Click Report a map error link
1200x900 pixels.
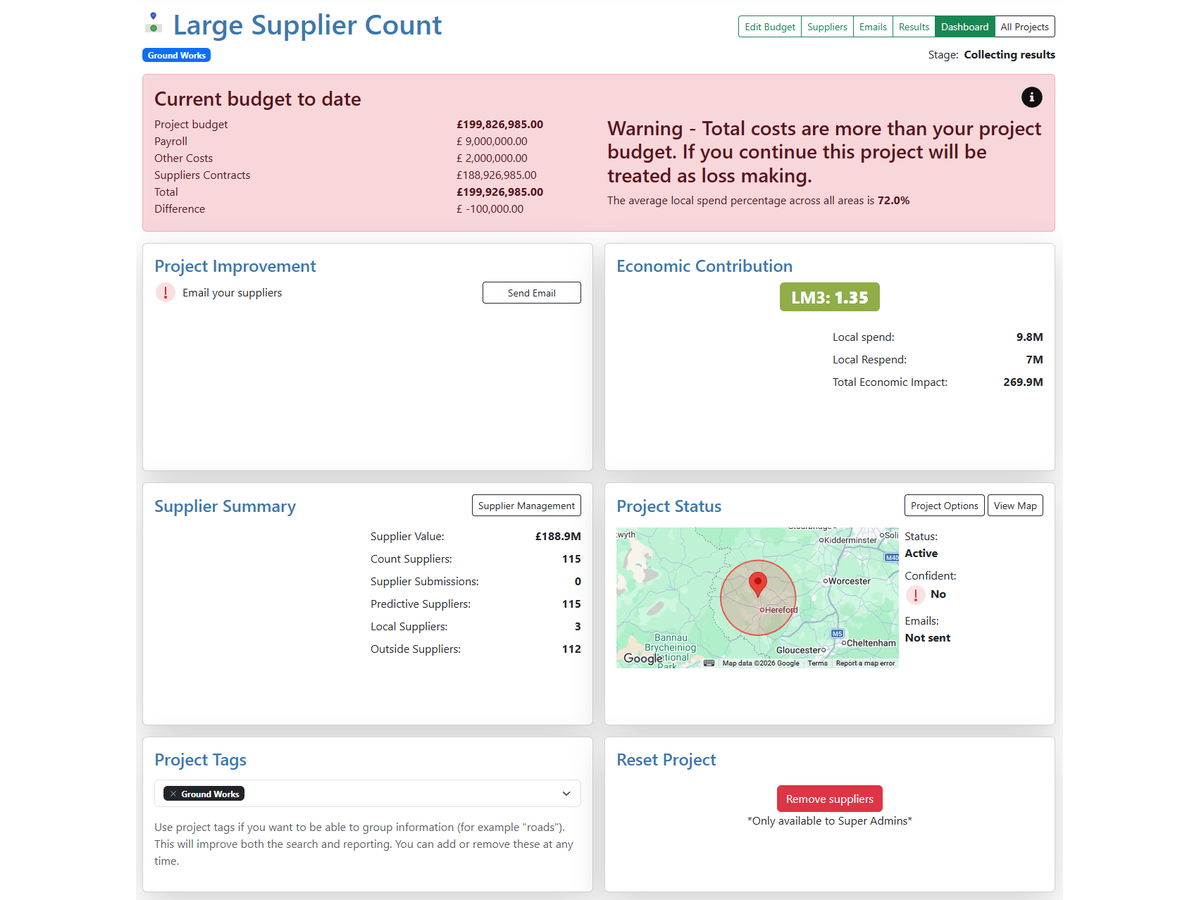865,663
